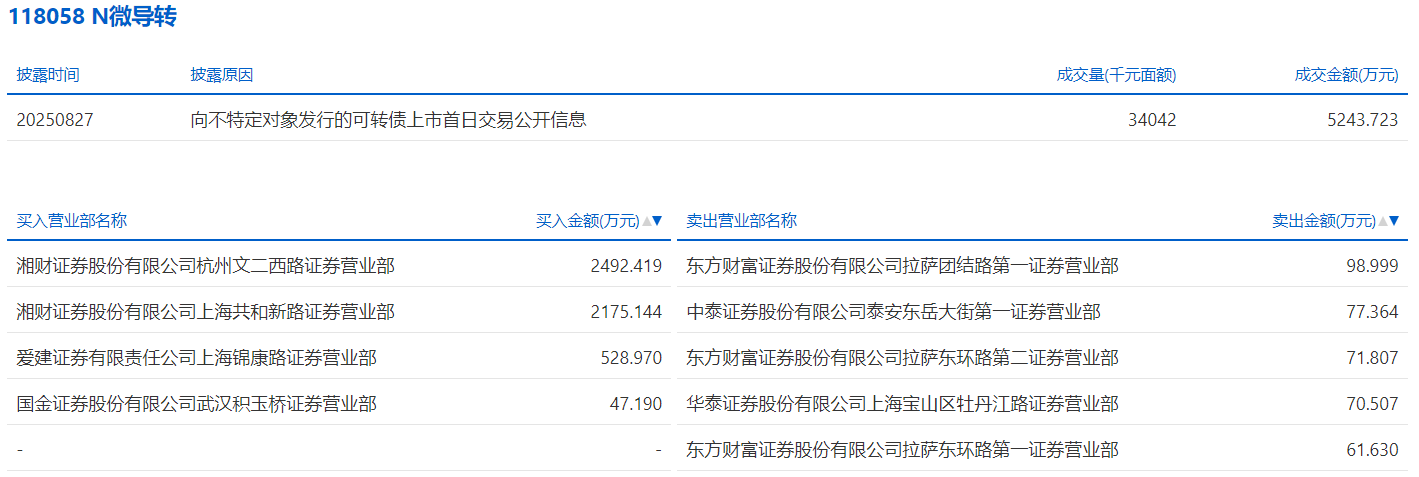Select seller 中泰证券泰安东岳大街第一证券营业部
The width and height of the screenshot is (1419, 477).
[893, 312]
